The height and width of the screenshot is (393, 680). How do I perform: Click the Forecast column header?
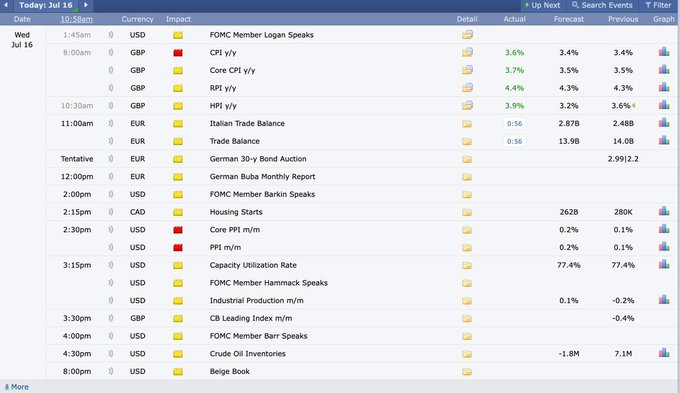click(569, 19)
